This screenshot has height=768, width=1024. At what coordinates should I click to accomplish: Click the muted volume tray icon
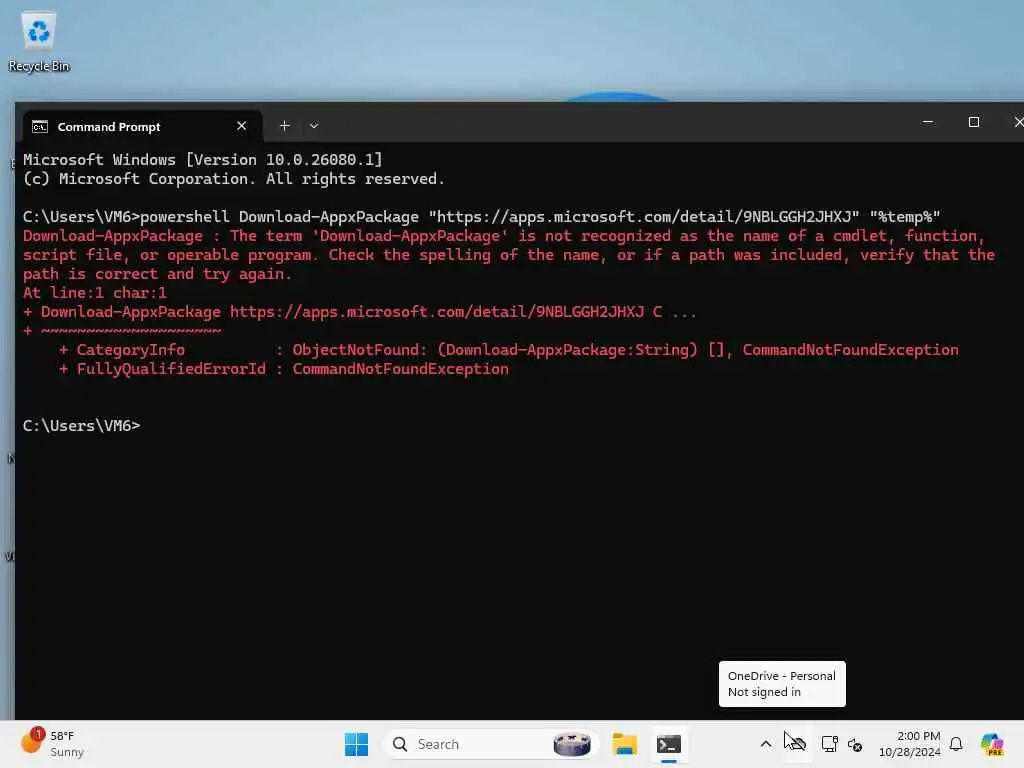tap(855, 744)
